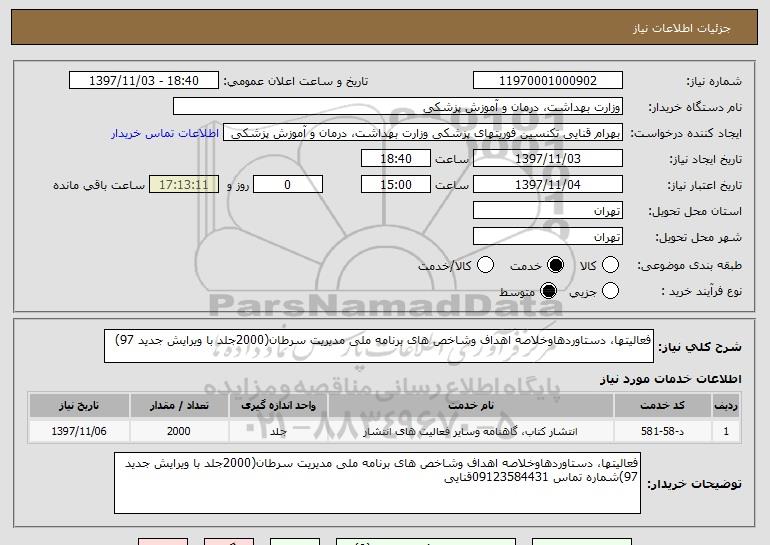Click the validity time field 15:00
Screen dimensions: 770x545
[x=396, y=185]
